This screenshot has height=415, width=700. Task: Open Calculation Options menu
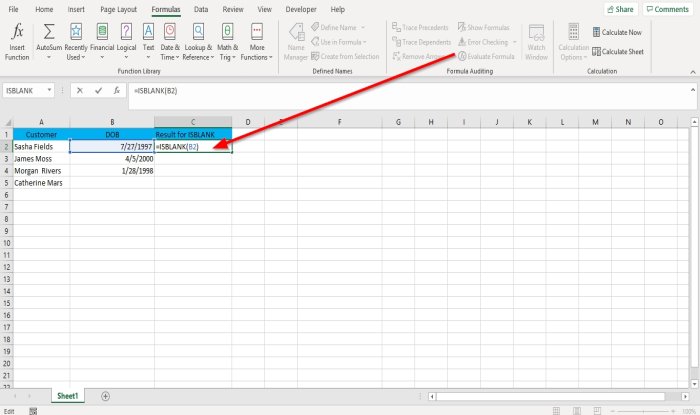pyautogui.click(x=574, y=42)
